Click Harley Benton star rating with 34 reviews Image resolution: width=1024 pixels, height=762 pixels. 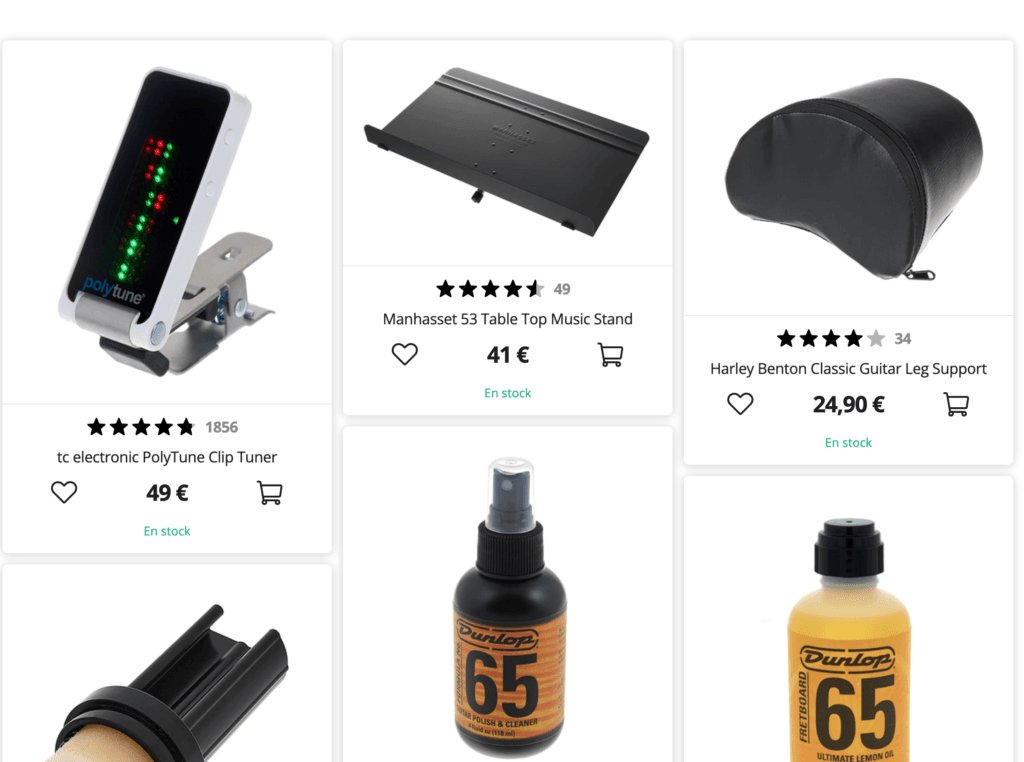[x=844, y=338]
